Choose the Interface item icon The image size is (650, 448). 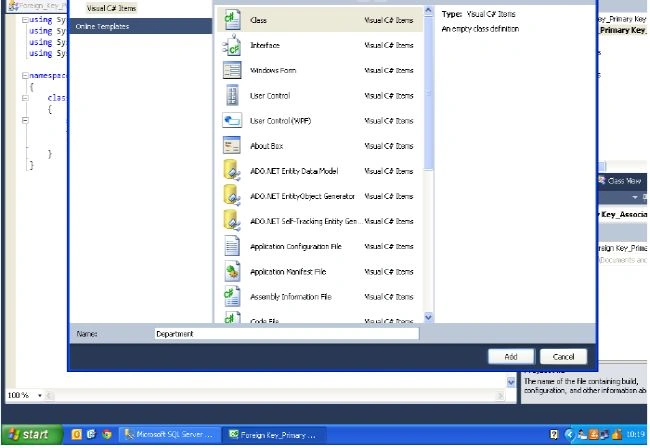(232, 45)
